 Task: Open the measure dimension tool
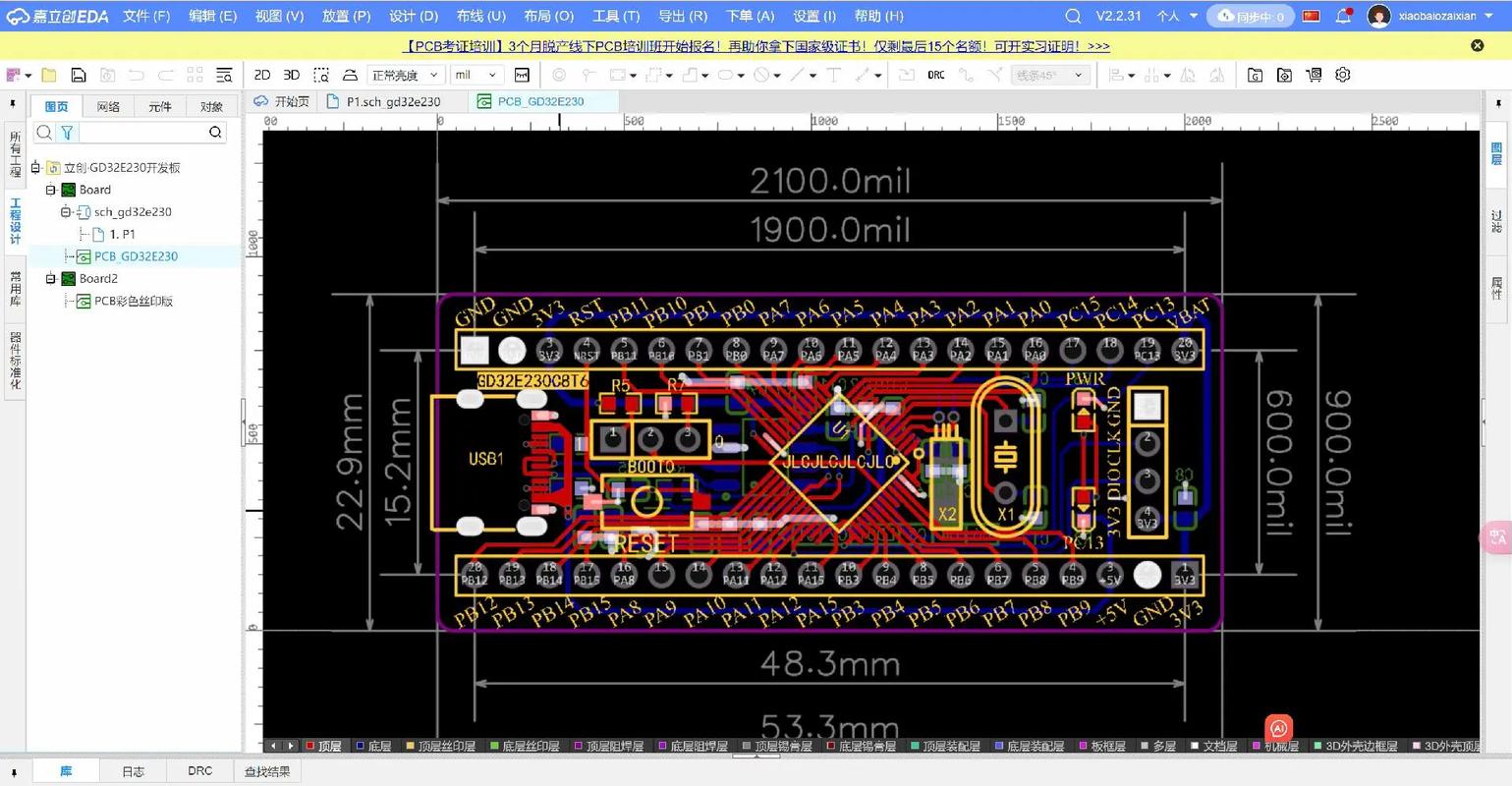click(x=523, y=75)
